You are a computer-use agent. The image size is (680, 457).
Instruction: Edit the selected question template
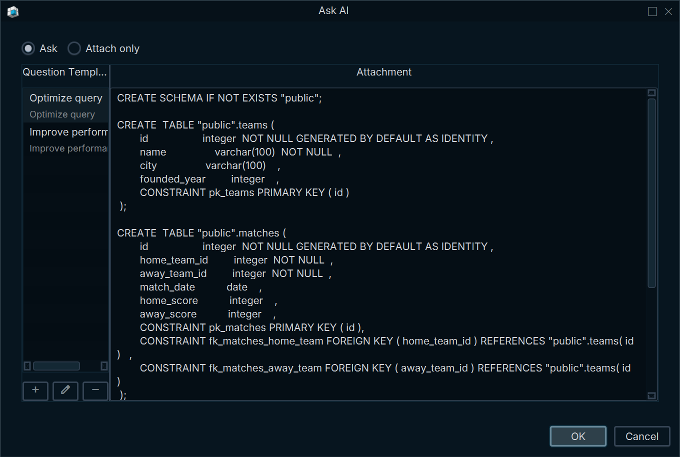tap(65, 390)
